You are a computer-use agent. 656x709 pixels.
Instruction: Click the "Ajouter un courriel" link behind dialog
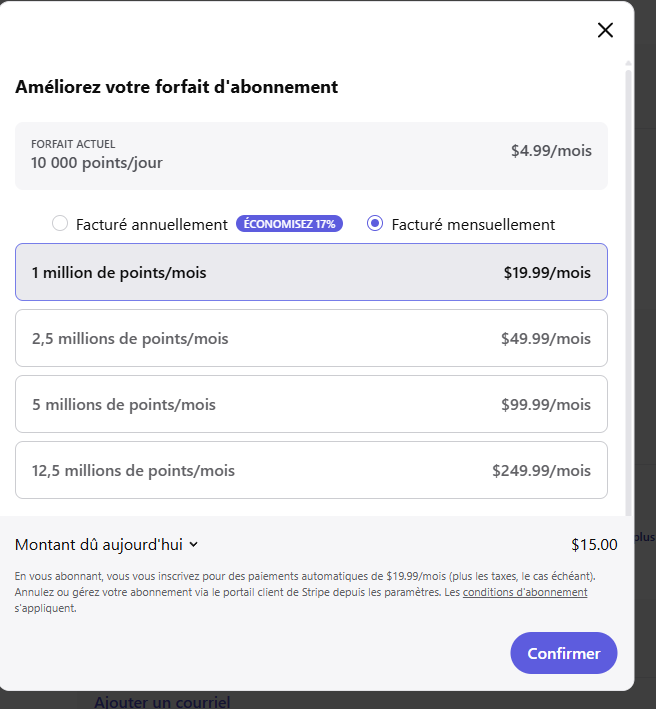(x=162, y=702)
